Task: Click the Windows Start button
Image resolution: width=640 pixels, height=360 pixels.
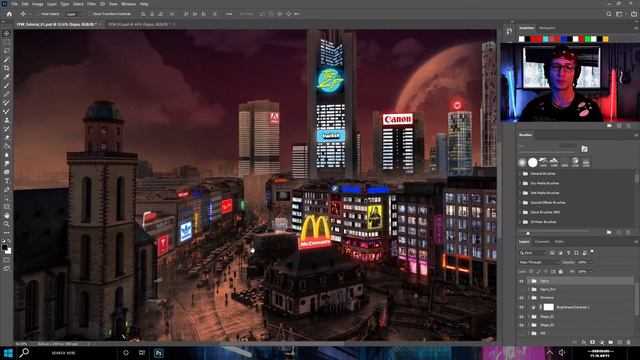Action: tap(8, 353)
